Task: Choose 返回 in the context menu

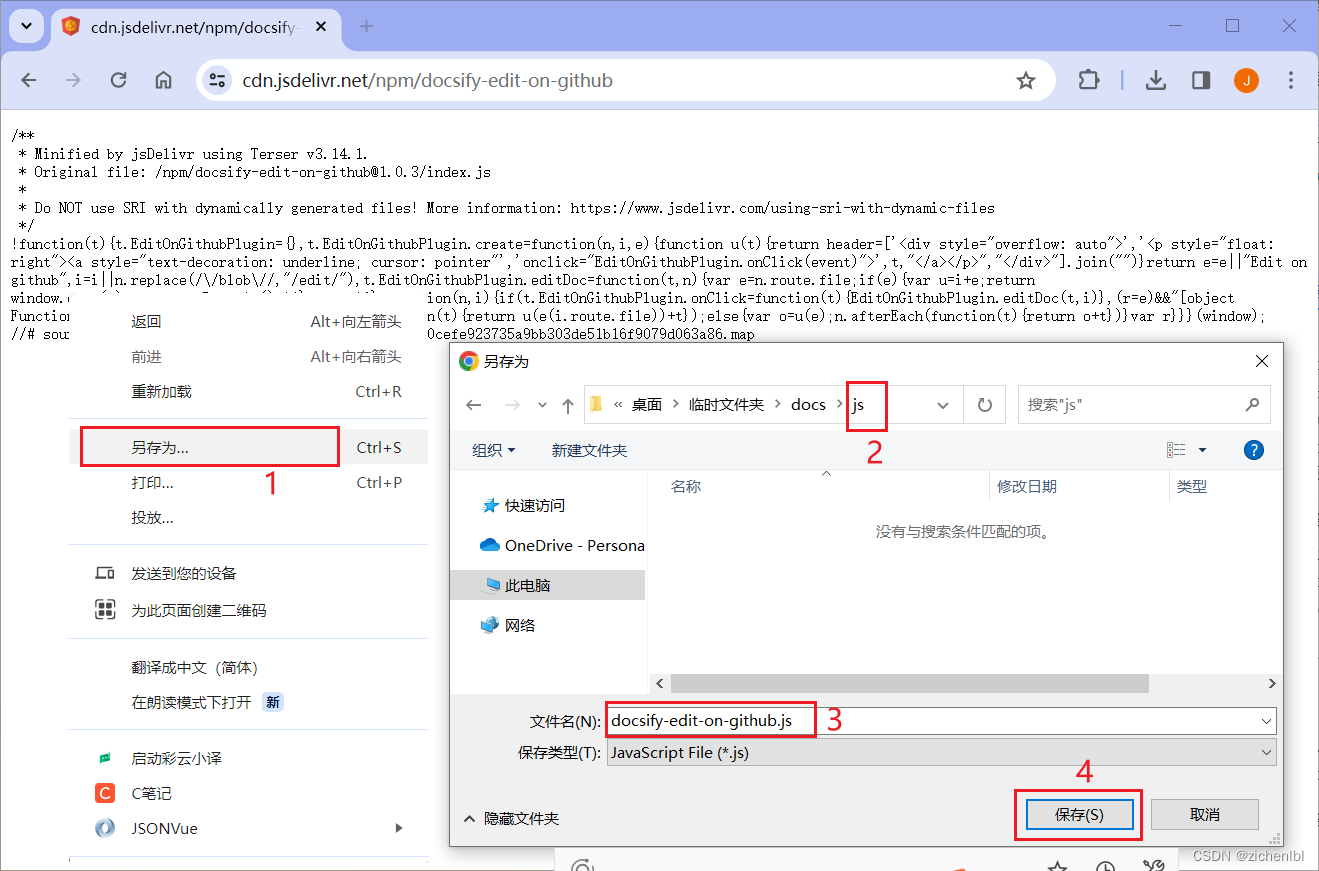Action: (x=248, y=322)
